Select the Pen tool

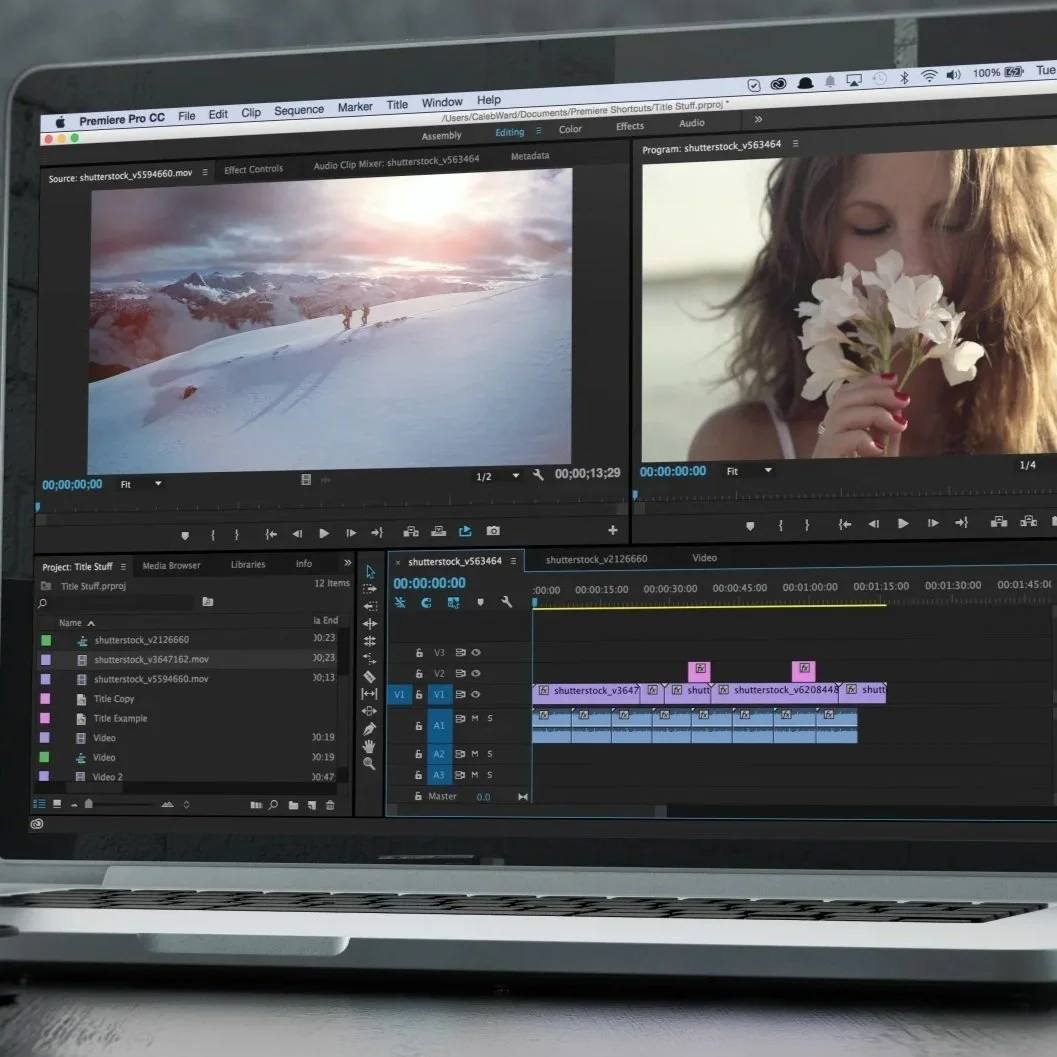tap(369, 729)
